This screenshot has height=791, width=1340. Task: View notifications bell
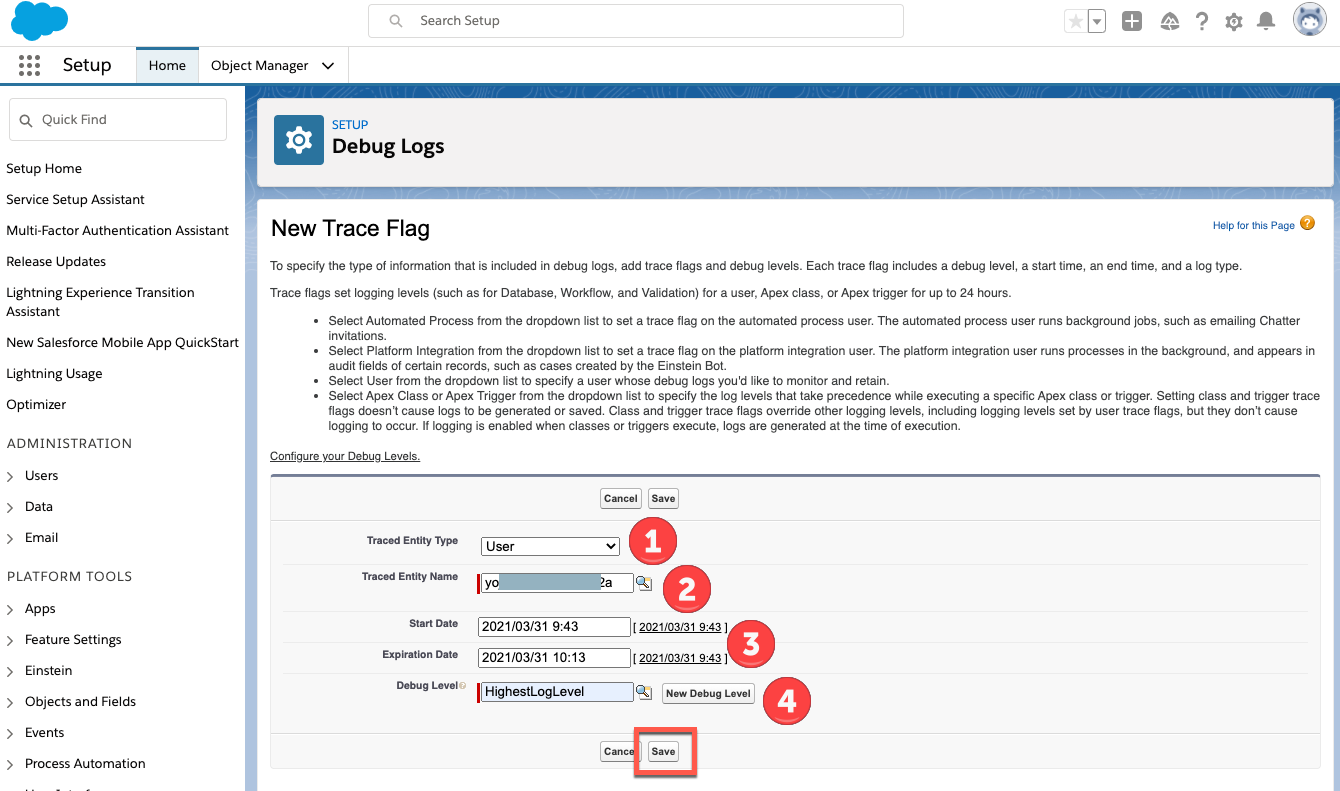[1266, 21]
